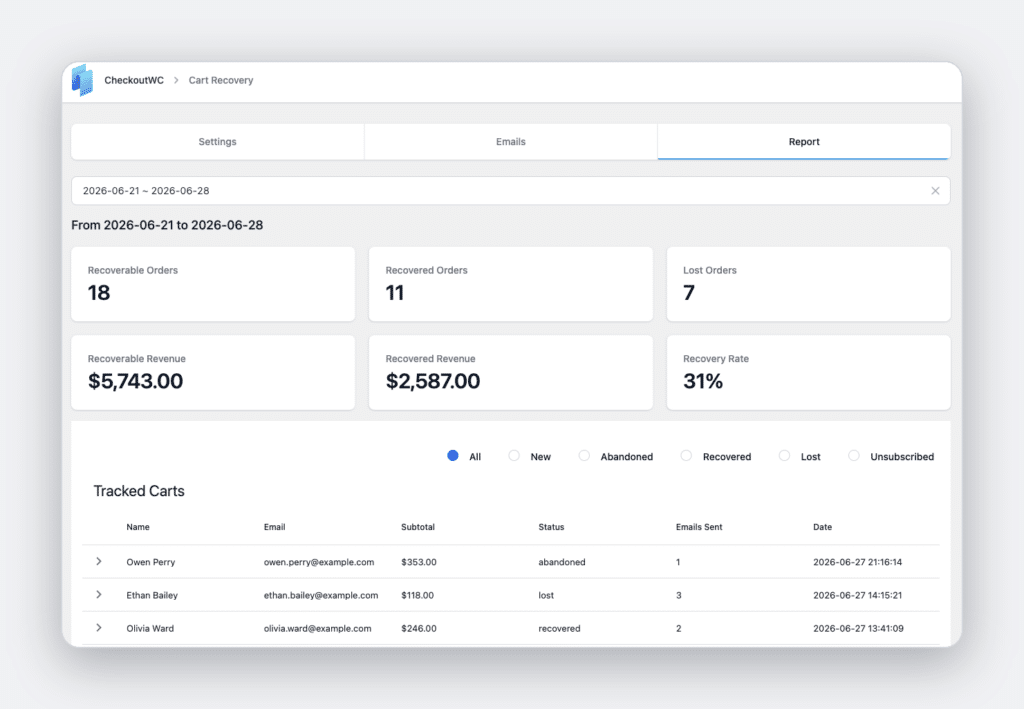Click the subtotal $246.00
The height and width of the screenshot is (709, 1024).
[x=419, y=629]
